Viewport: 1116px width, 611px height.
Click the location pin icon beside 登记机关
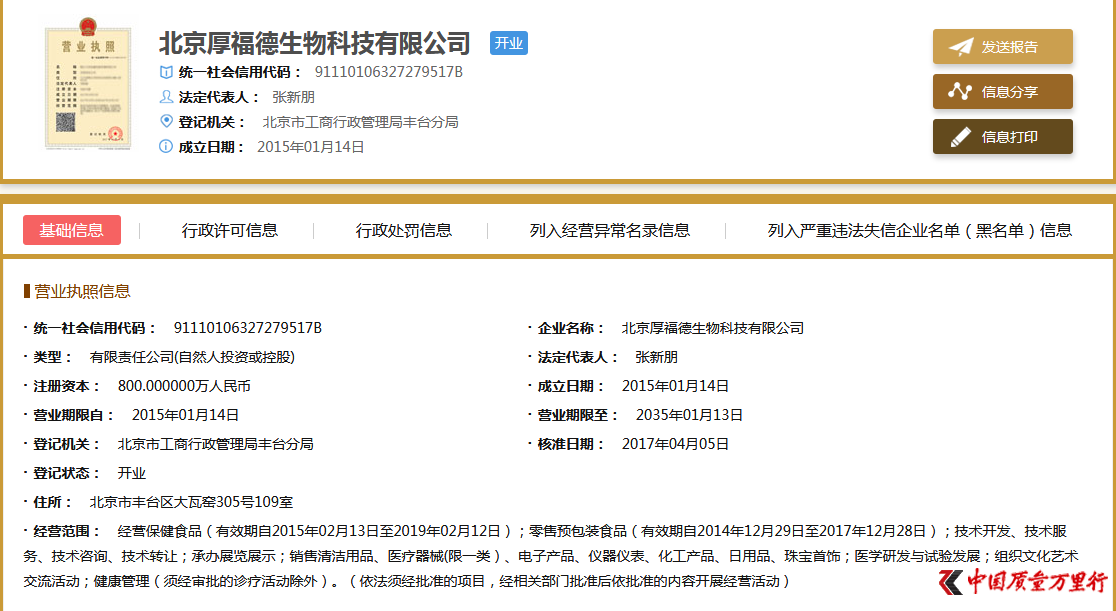point(166,121)
